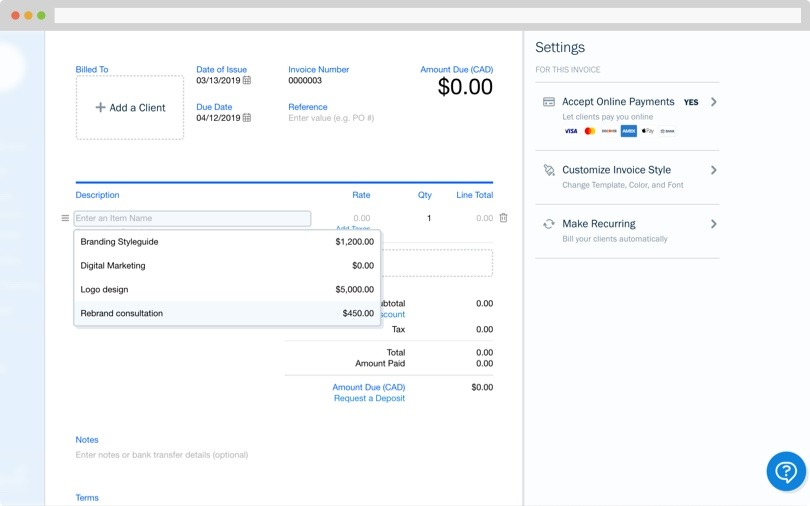The height and width of the screenshot is (506, 810).
Task: Focus the Enter an Item Name field
Action: [x=192, y=218]
